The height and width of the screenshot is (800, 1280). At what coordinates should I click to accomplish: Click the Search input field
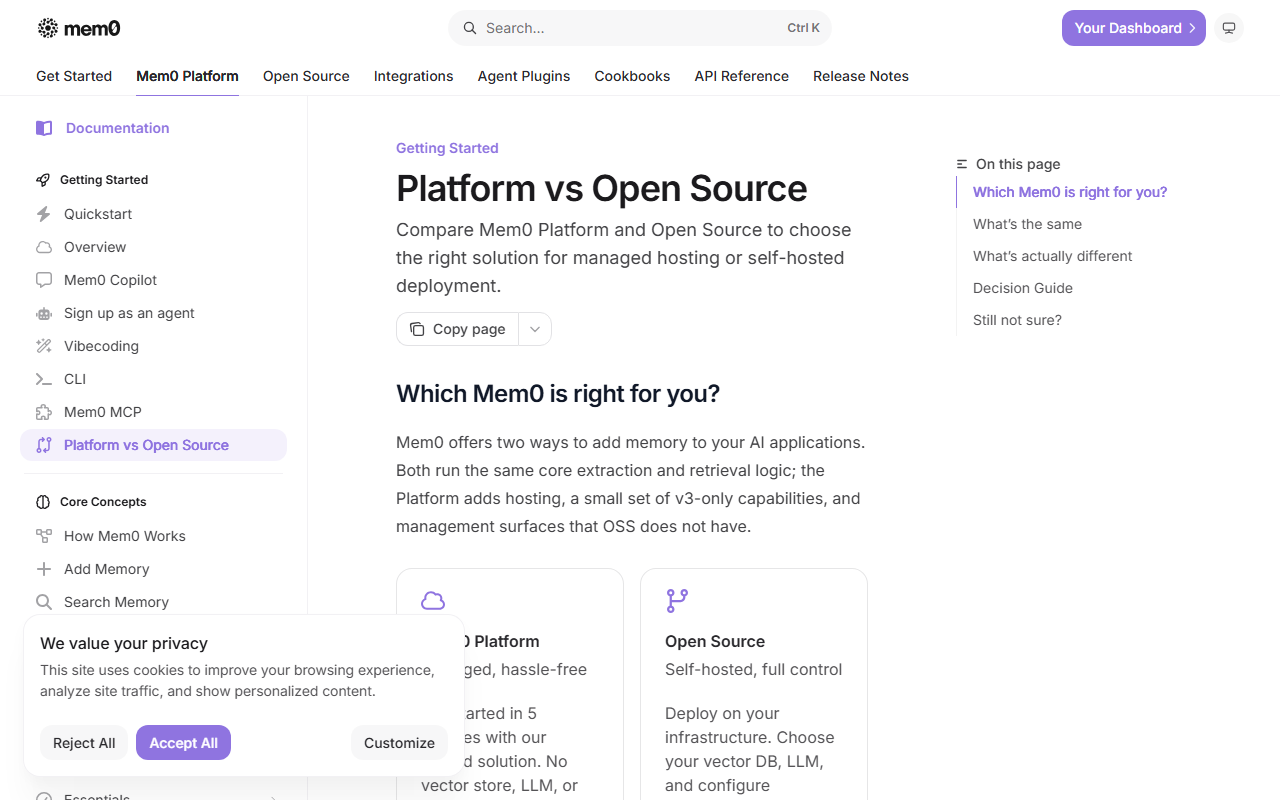coord(640,28)
